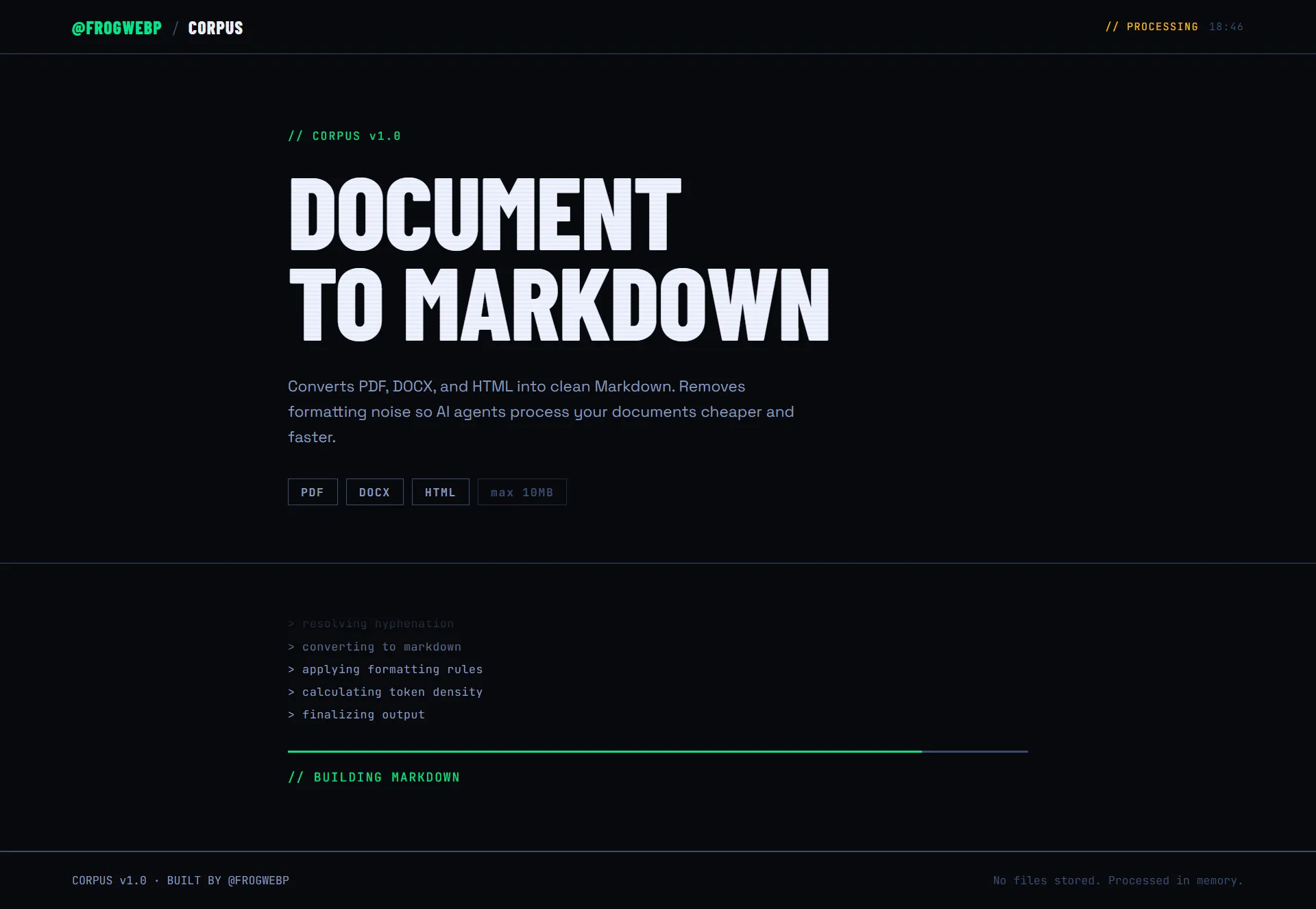Screen dimensions: 1316x909
Task: Click the description paragraph about converting PDF
Action: 541,411
